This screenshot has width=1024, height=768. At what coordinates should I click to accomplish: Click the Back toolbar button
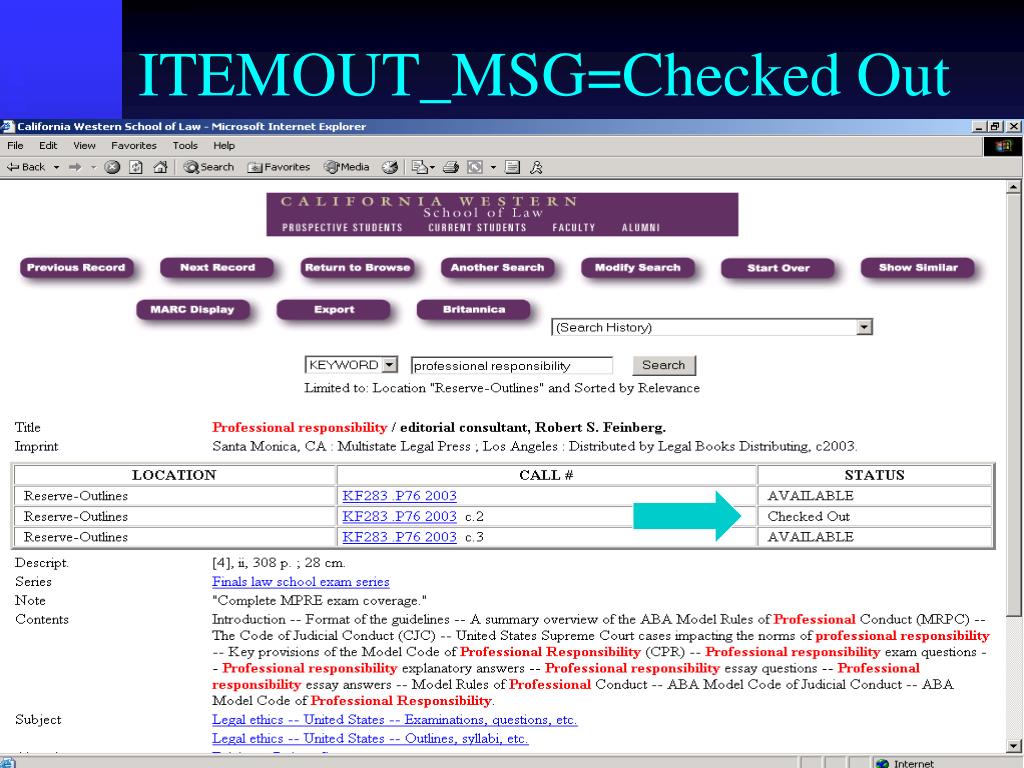[x=26, y=167]
